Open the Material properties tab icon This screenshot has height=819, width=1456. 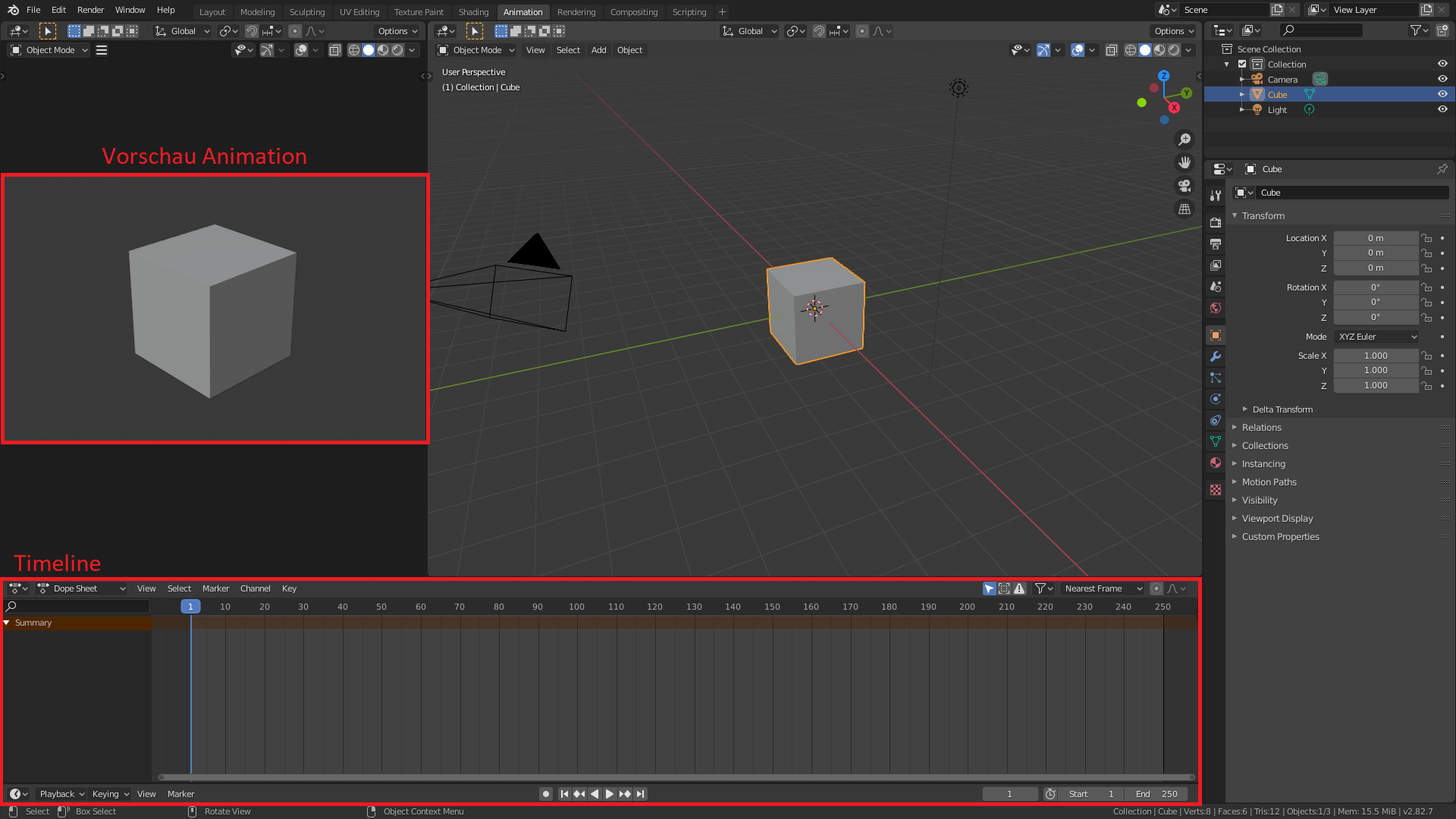[x=1216, y=463]
